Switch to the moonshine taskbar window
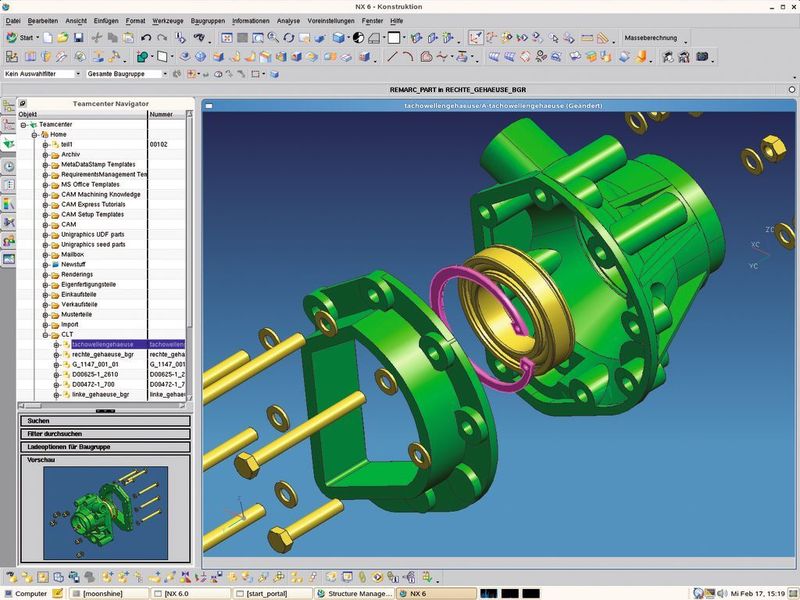The image size is (800, 600). tap(108, 593)
